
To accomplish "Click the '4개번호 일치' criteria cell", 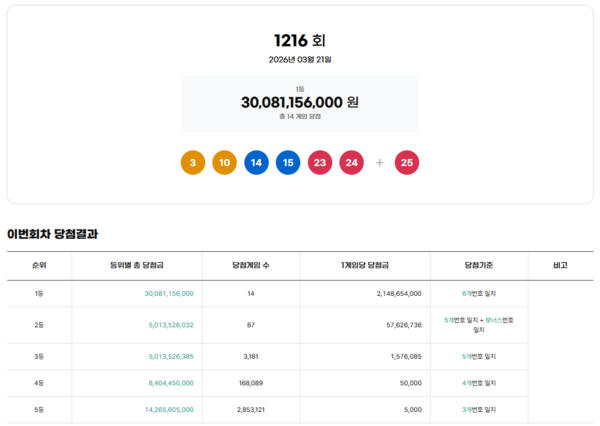I will [479, 383].
